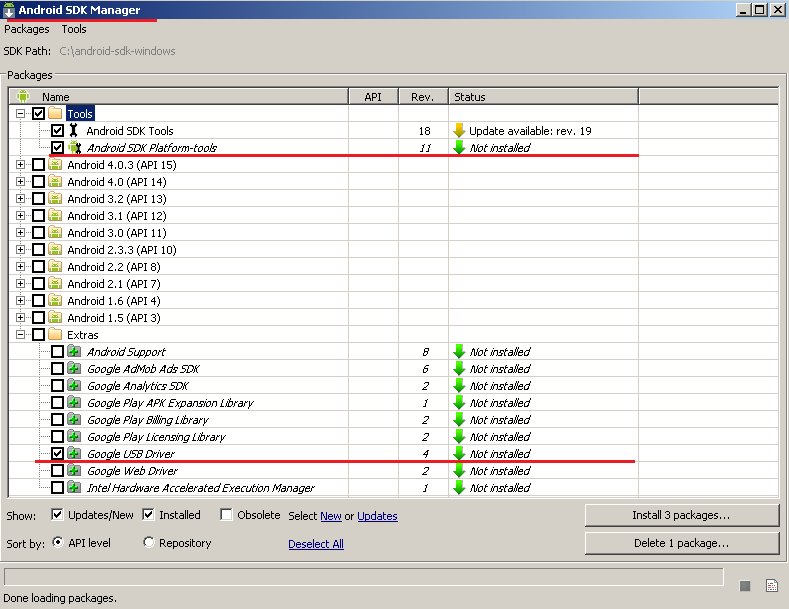Click the API column header
The height and width of the screenshot is (609, 789).
373,97
